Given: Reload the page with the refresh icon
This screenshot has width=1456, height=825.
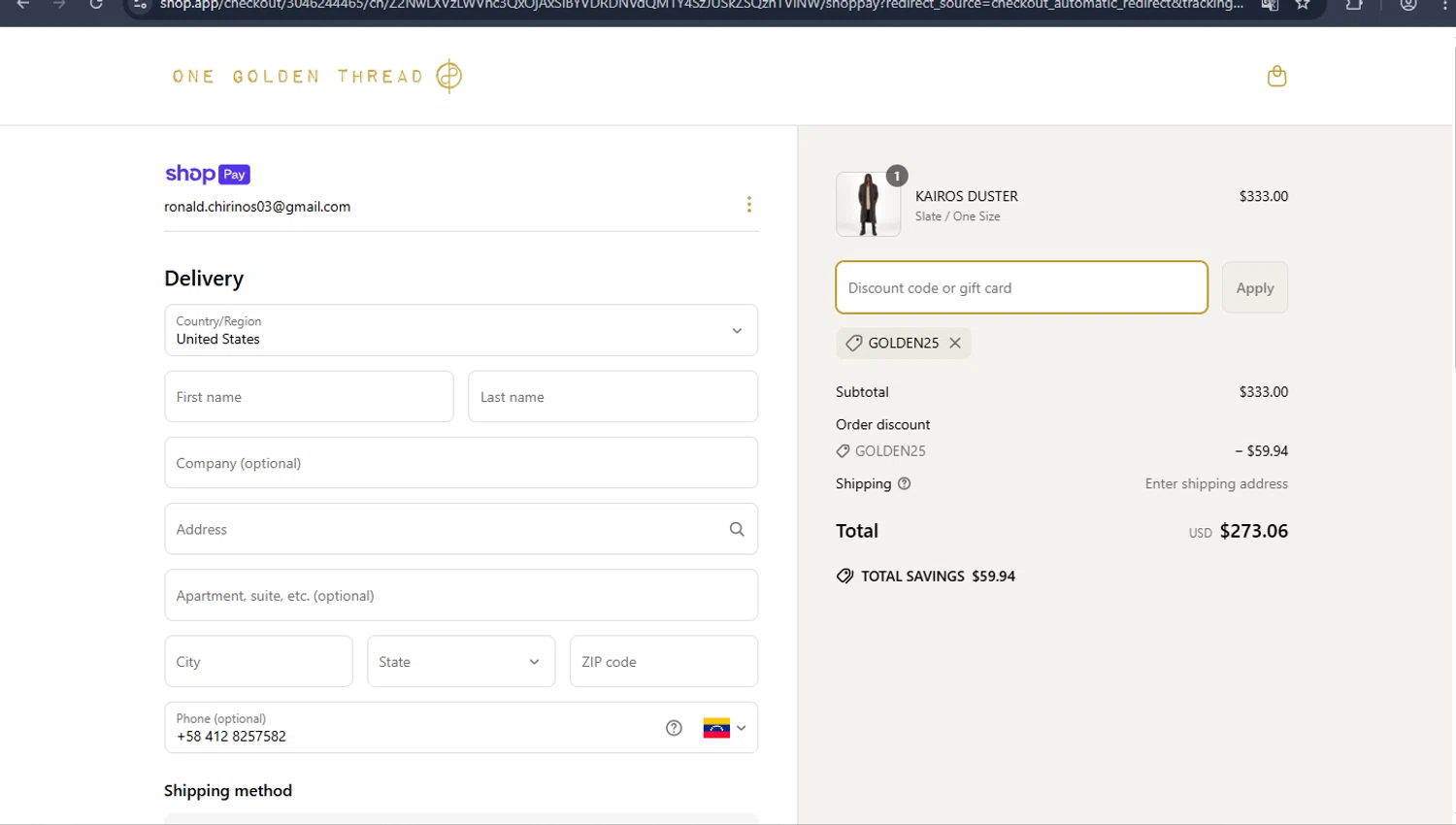Looking at the screenshot, I should pos(96,5).
